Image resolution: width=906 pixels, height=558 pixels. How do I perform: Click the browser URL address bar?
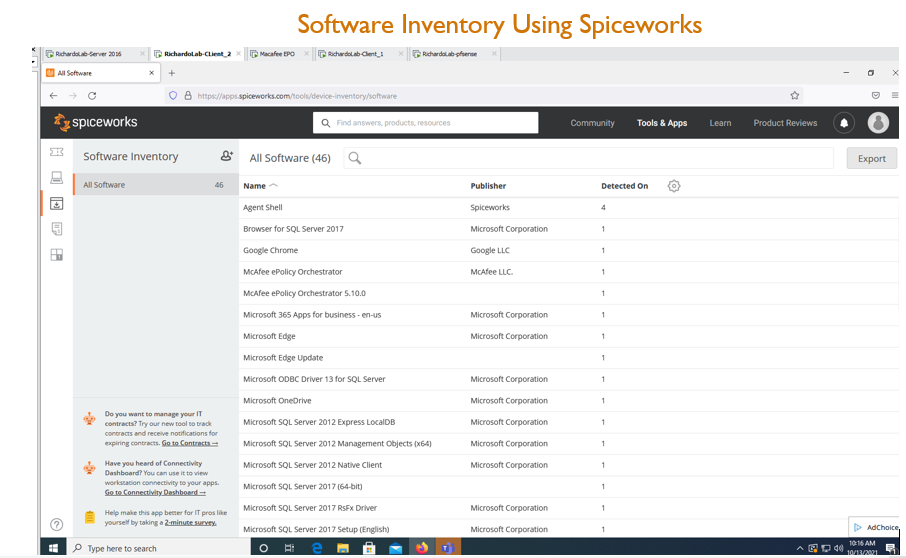pyautogui.click(x=482, y=96)
